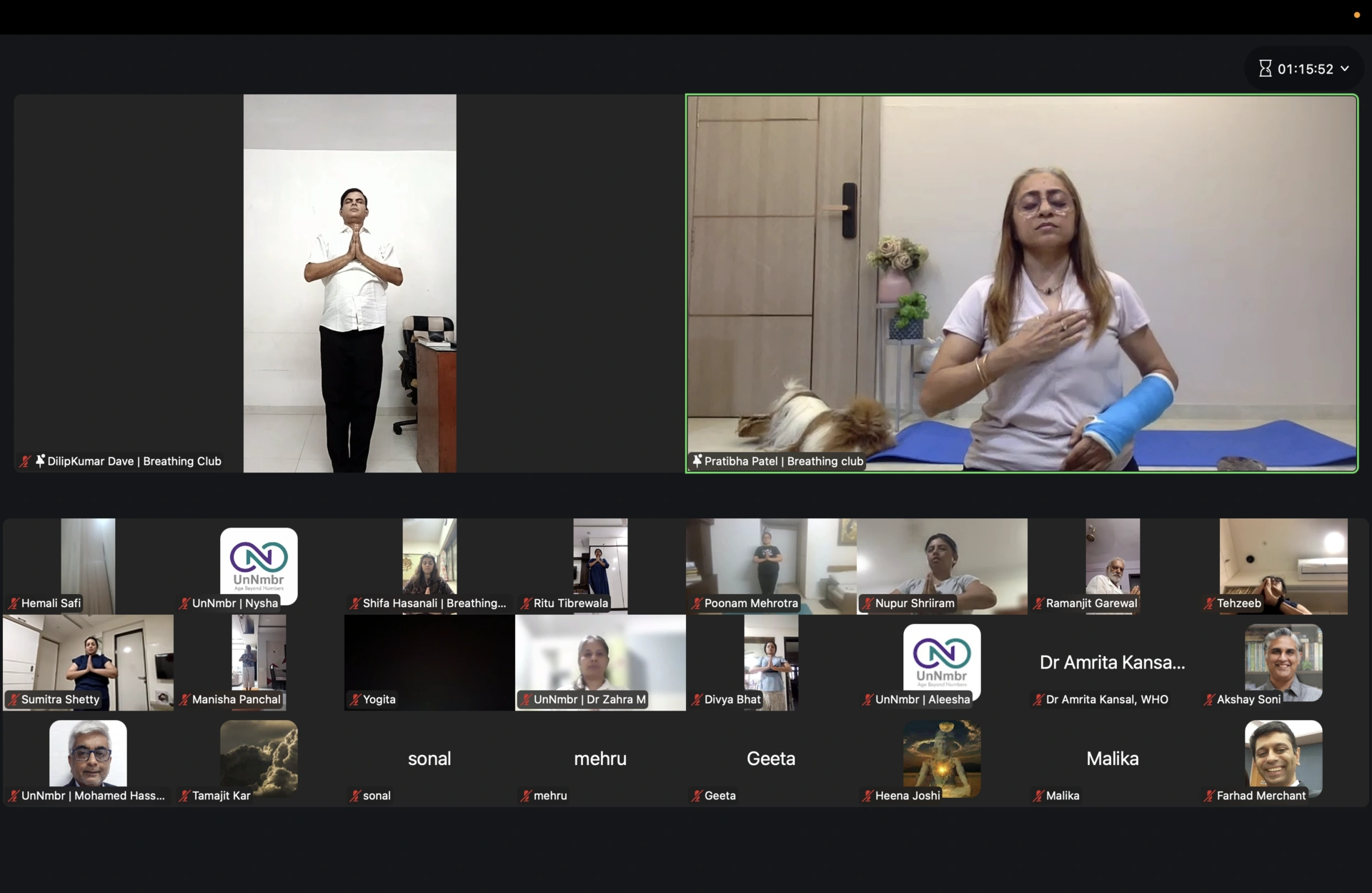Click the 'Dr Amrita Kansa...' name tile
The width and height of the screenshot is (1372, 893).
coord(1113,663)
